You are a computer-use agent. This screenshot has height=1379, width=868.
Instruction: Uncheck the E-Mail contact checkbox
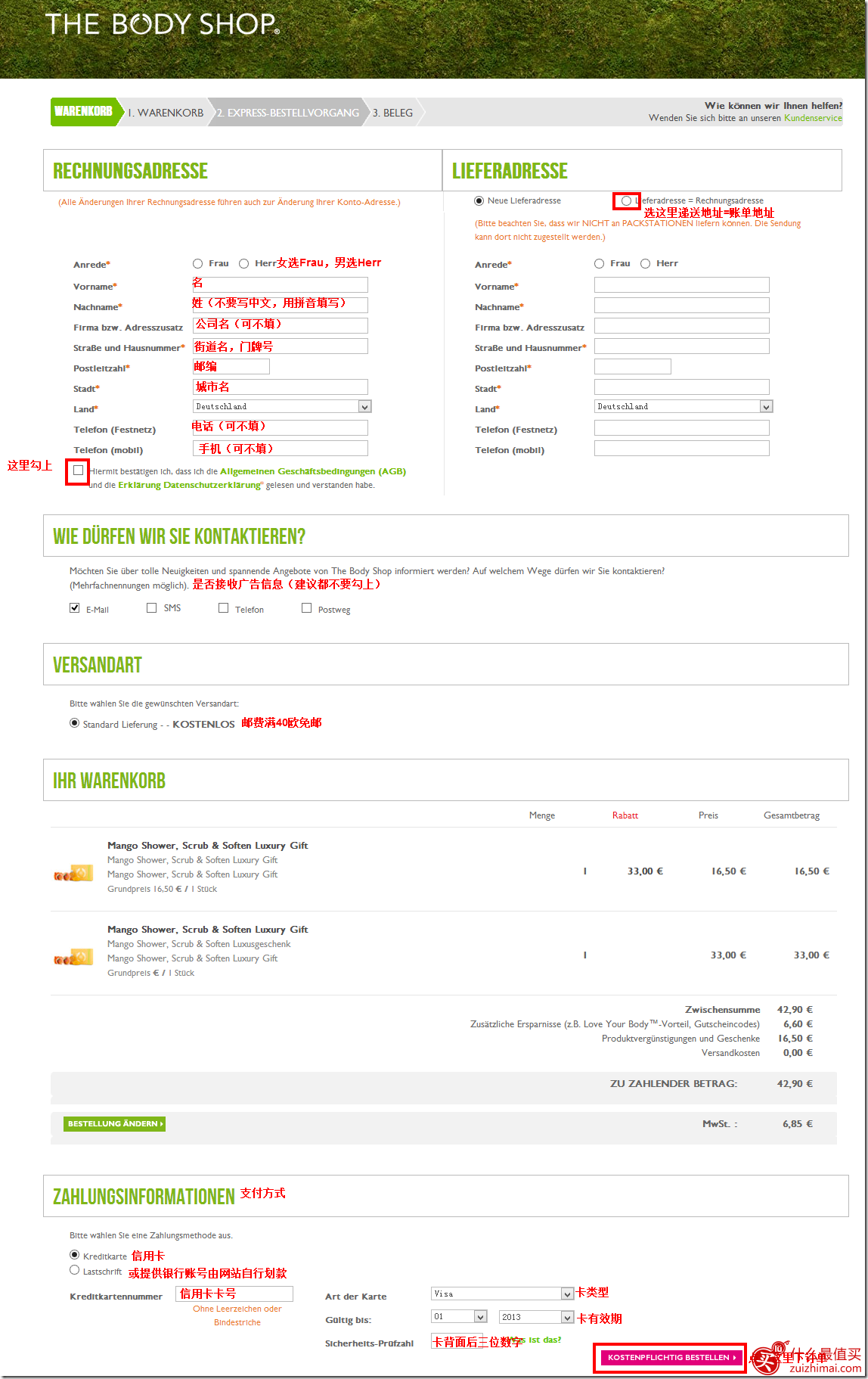point(74,608)
